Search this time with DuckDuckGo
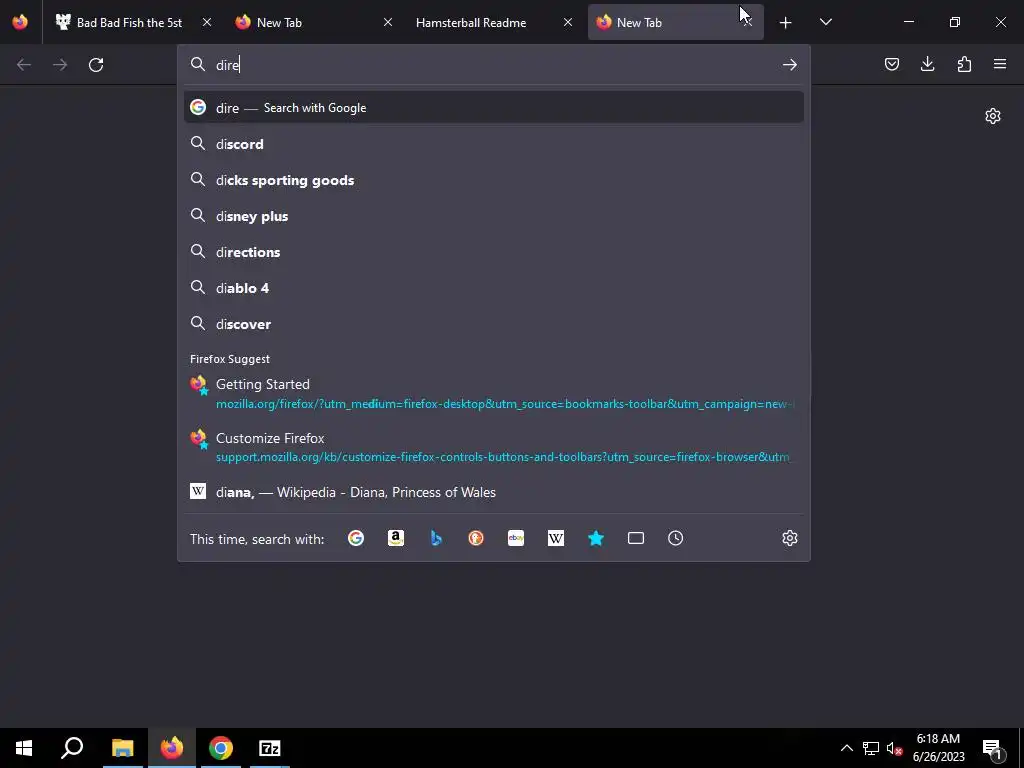This screenshot has width=1024, height=768. [476, 538]
